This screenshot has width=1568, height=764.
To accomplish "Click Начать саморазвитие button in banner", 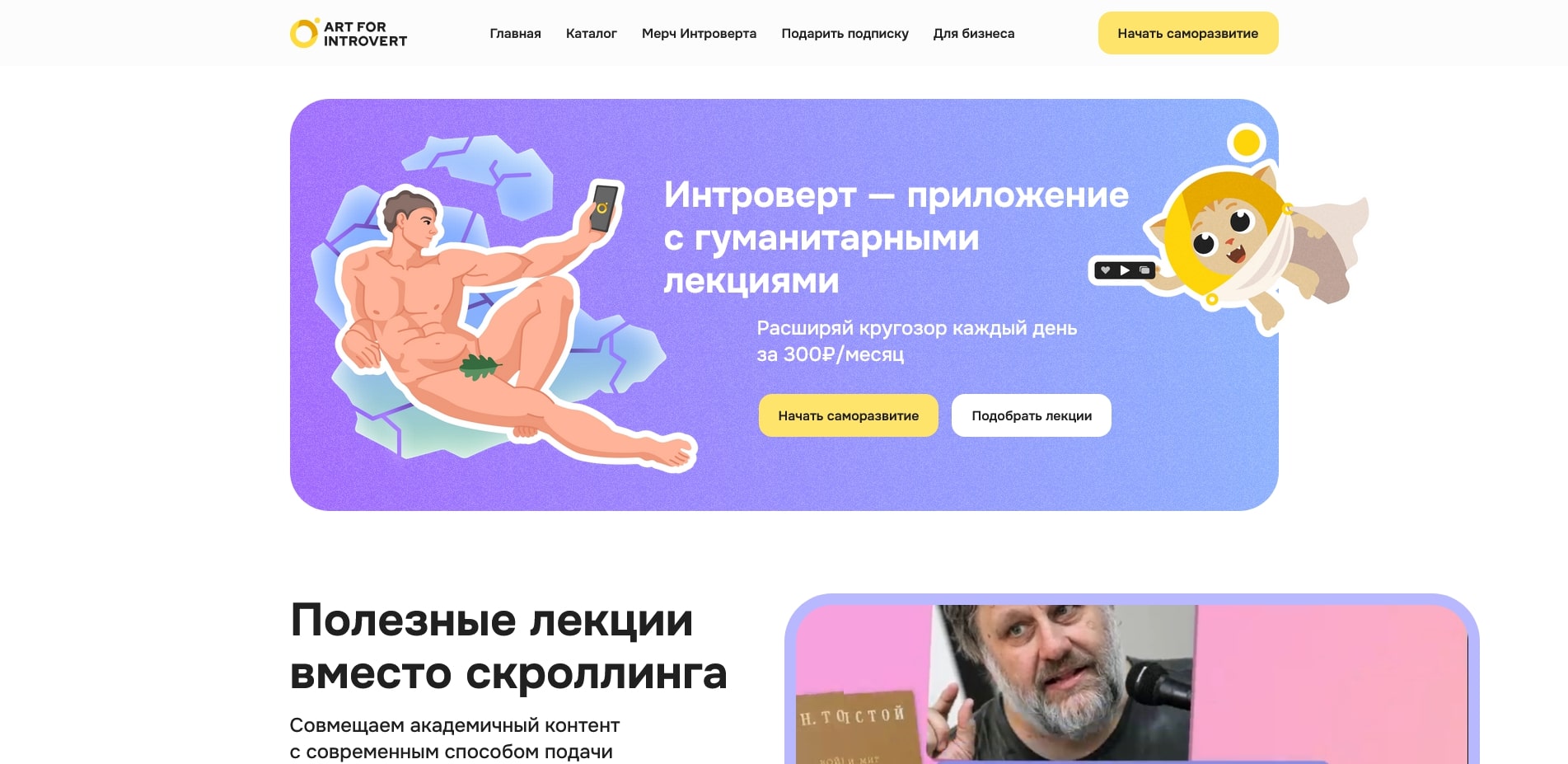I will (x=848, y=415).
